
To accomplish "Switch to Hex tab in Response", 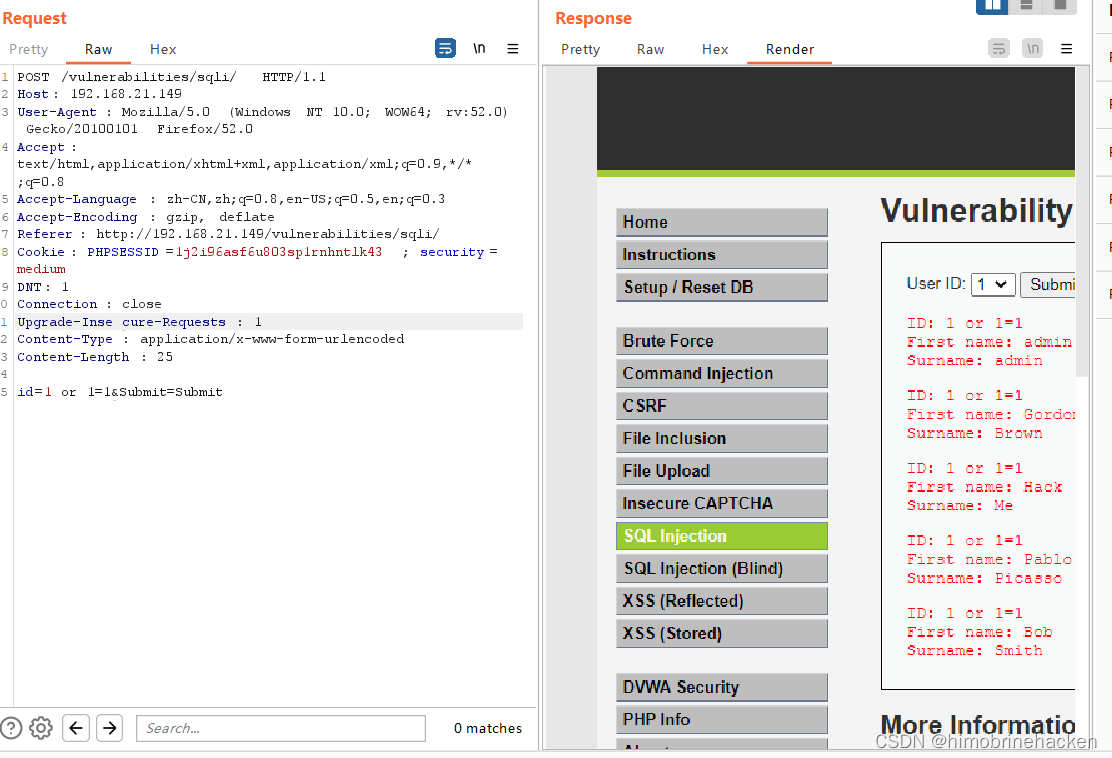I will (x=715, y=49).
